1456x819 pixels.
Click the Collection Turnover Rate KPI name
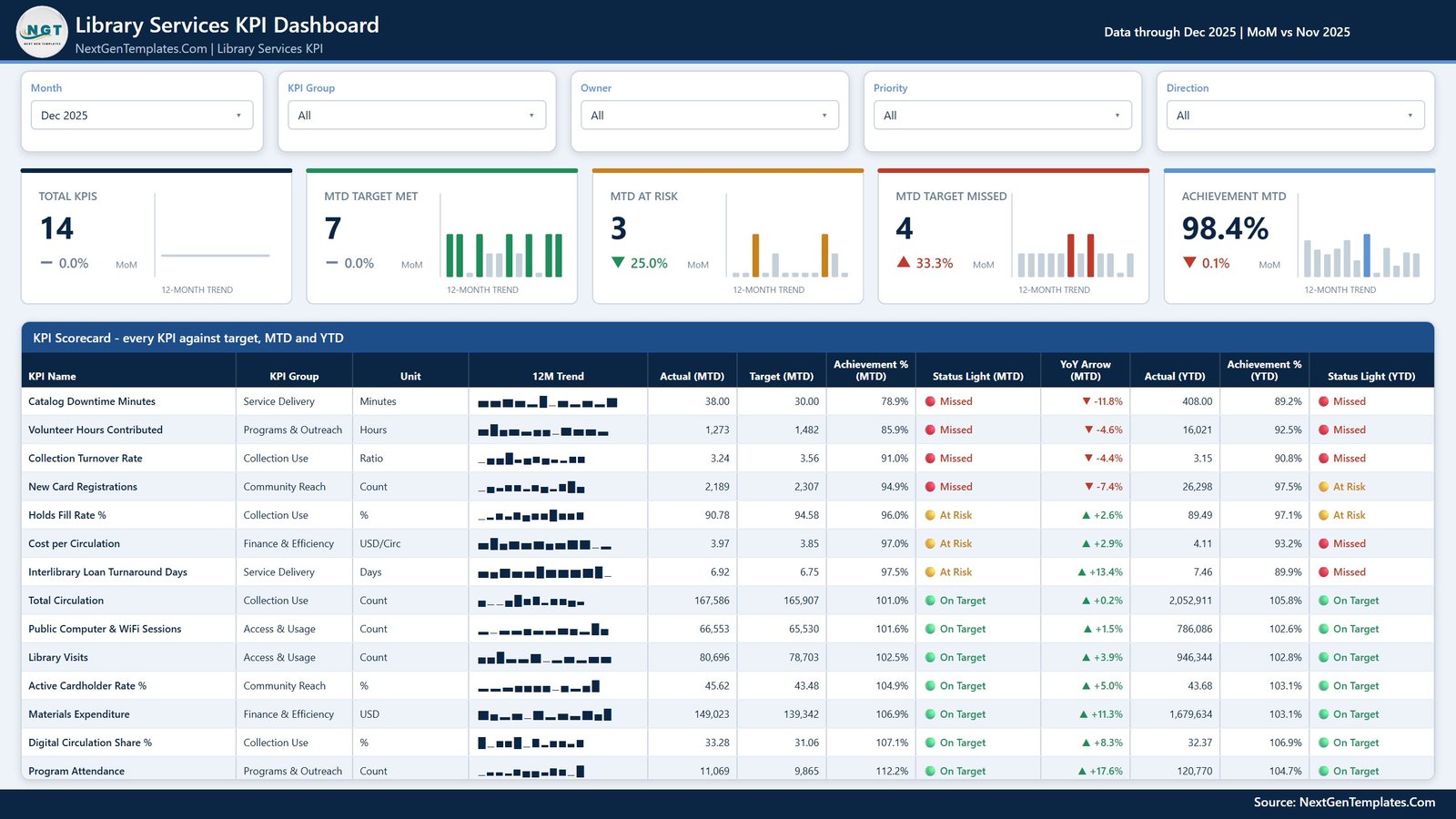click(86, 459)
